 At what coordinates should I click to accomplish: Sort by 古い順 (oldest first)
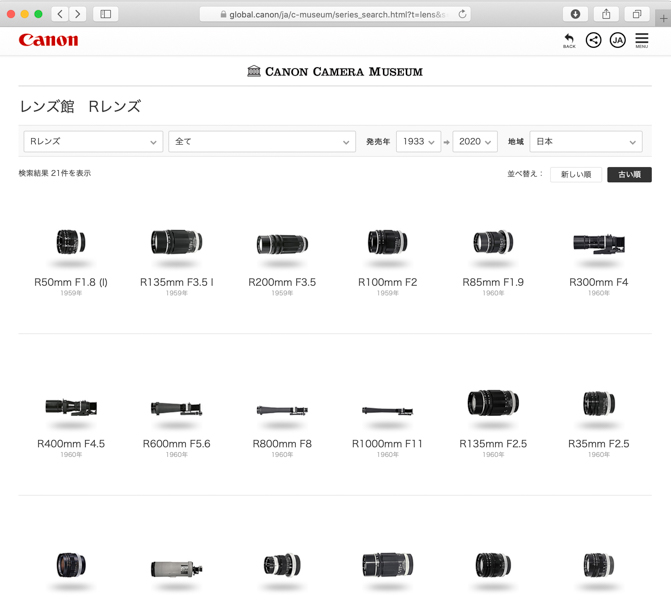click(629, 174)
